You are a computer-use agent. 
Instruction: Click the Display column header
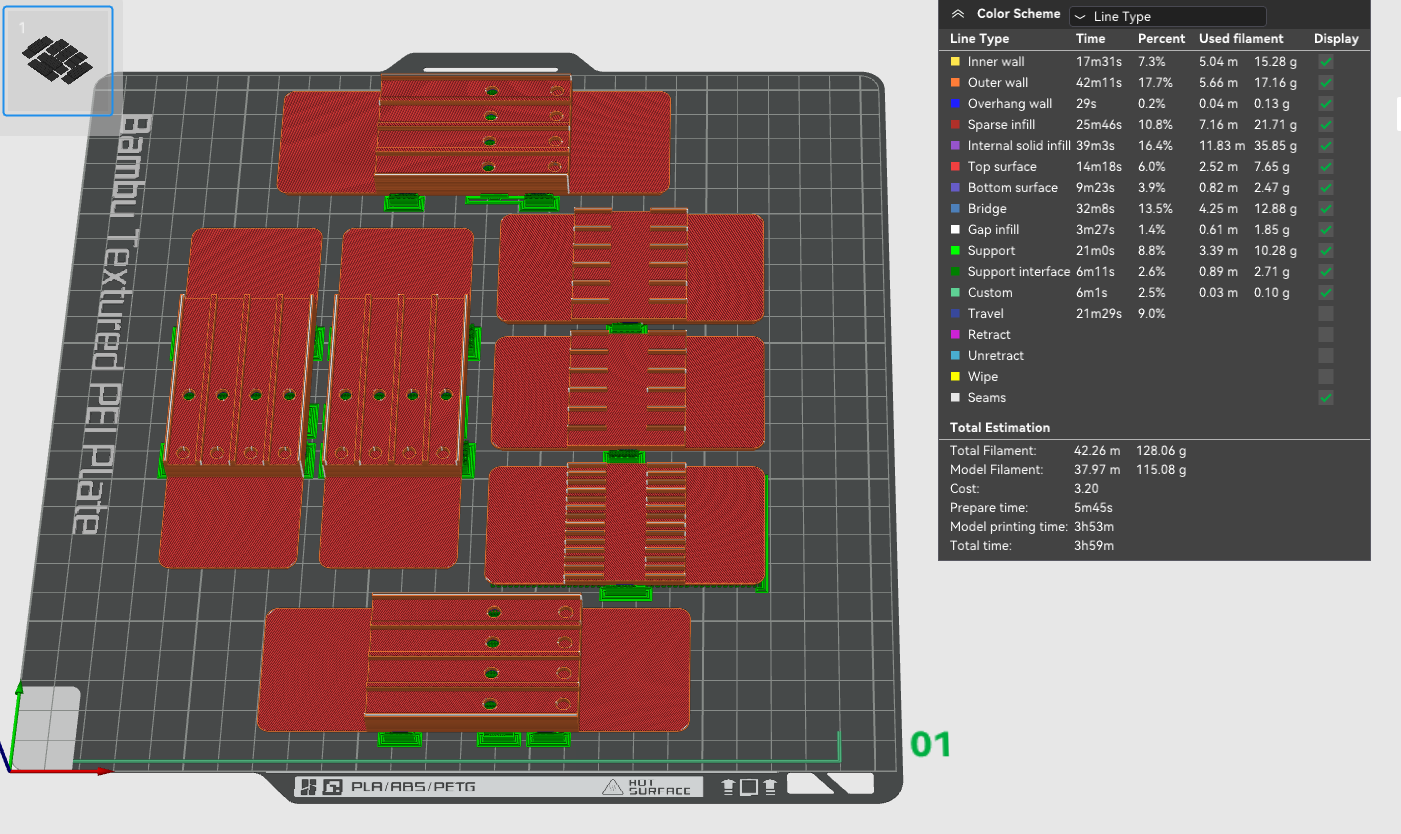1335,39
